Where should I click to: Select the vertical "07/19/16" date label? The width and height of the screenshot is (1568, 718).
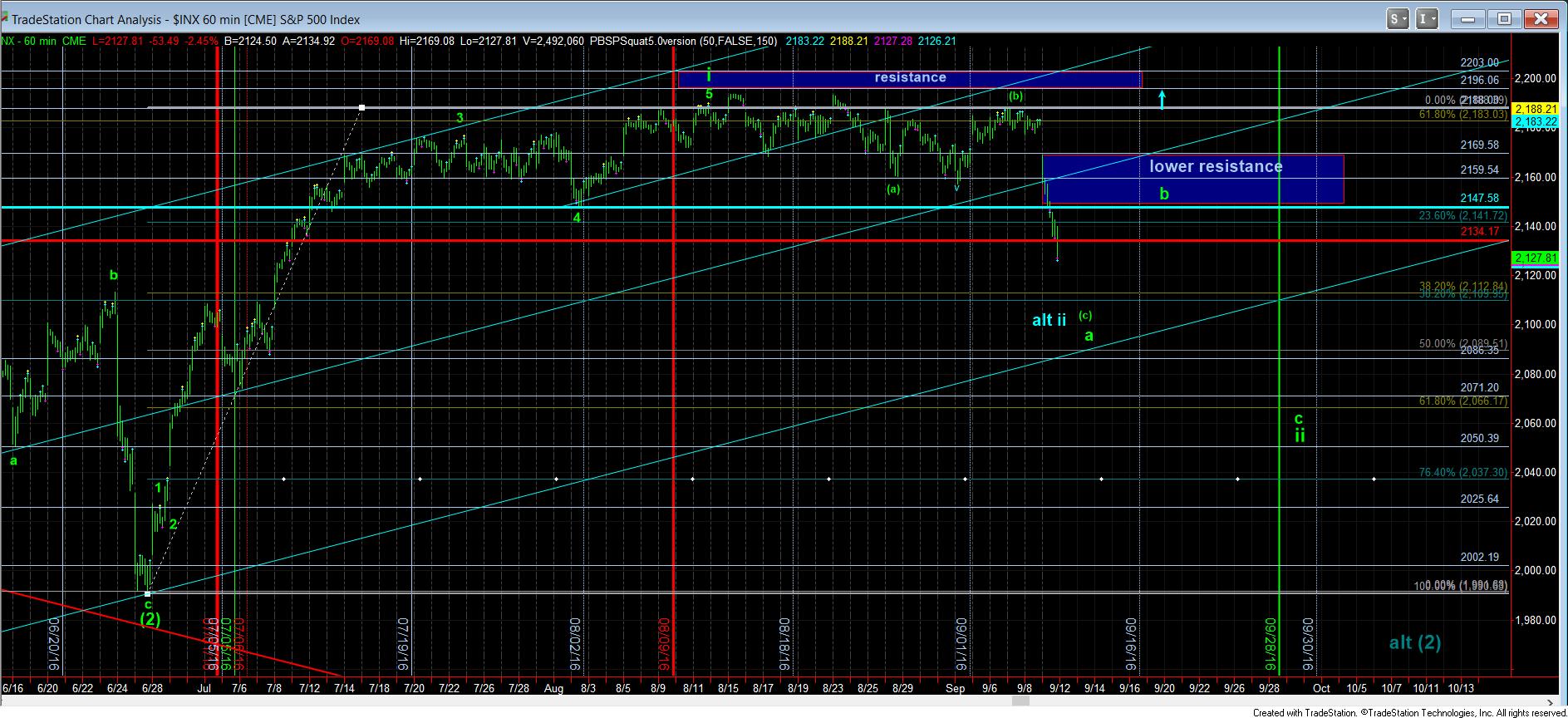405,645
